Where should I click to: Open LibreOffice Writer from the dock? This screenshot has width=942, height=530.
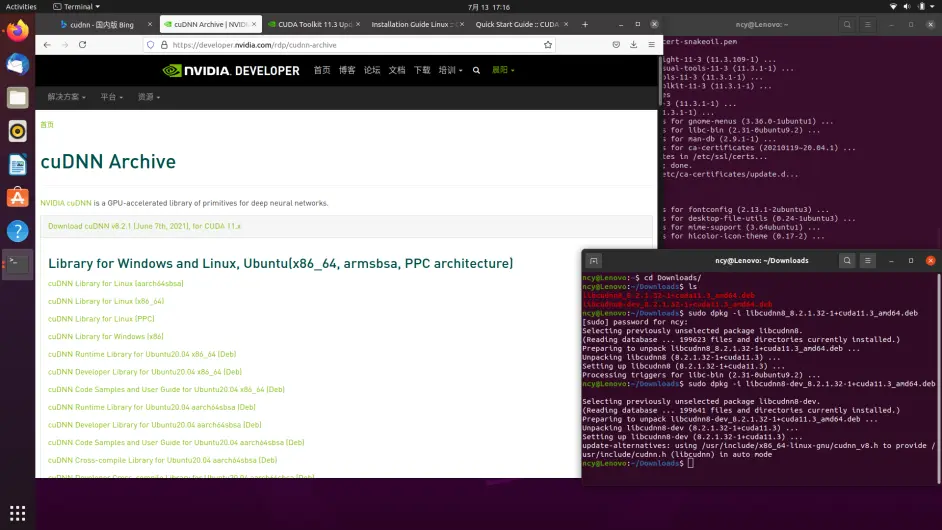point(17,165)
